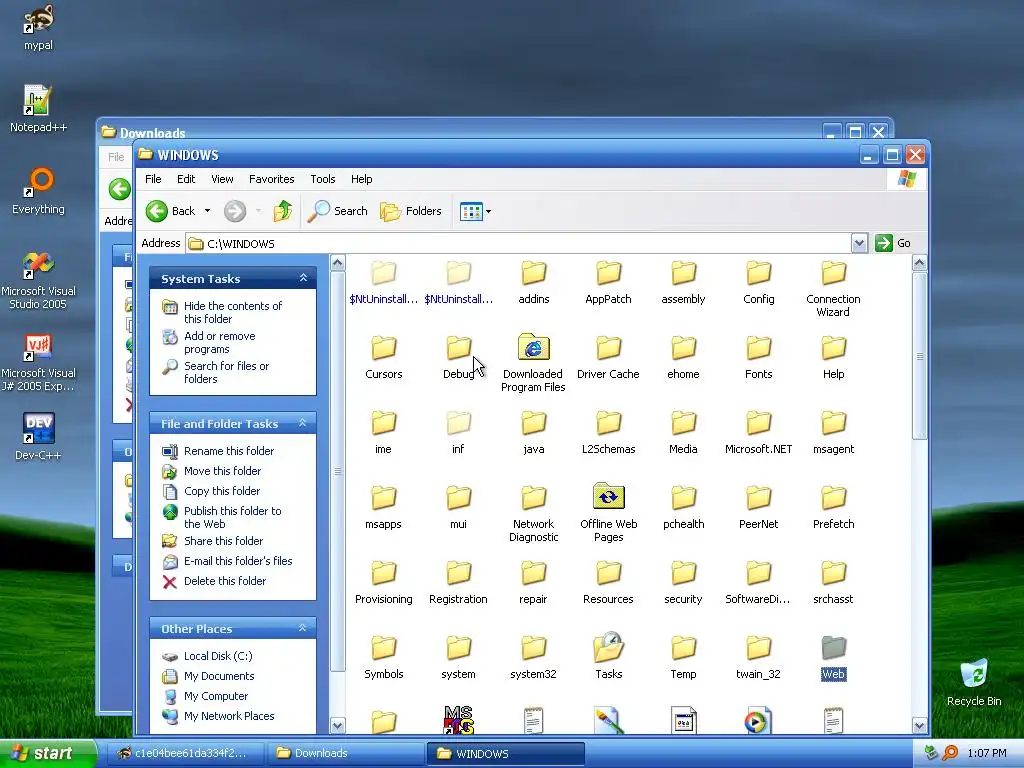The width and height of the screenshot is (1024, 768).
Task: Expand the Address bar dropdown arrow
Action: pyautogui.click(x=859, y=243)
